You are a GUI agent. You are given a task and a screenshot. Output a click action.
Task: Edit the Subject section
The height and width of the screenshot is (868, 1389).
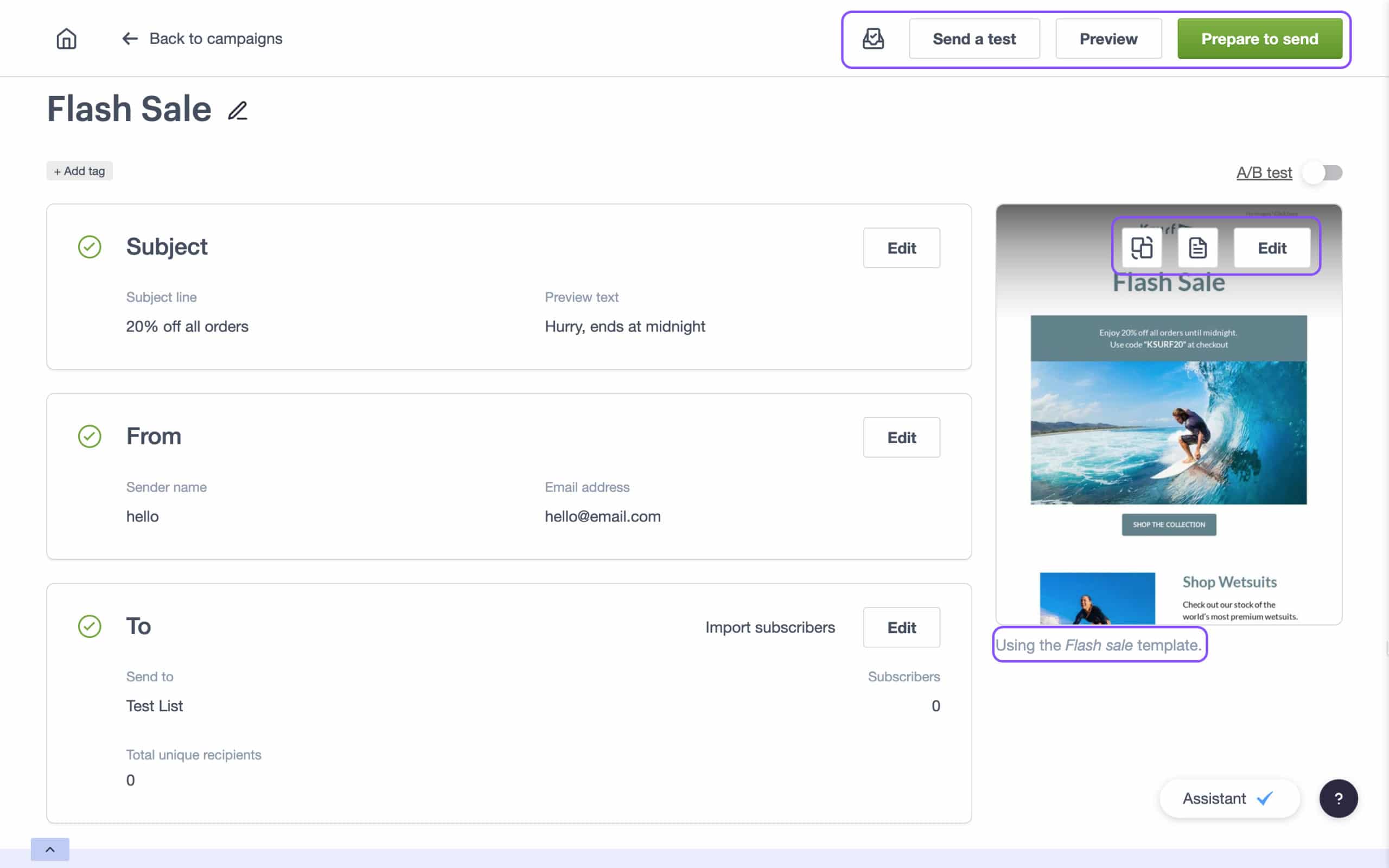pyautogui.click(x=901, y=247)
